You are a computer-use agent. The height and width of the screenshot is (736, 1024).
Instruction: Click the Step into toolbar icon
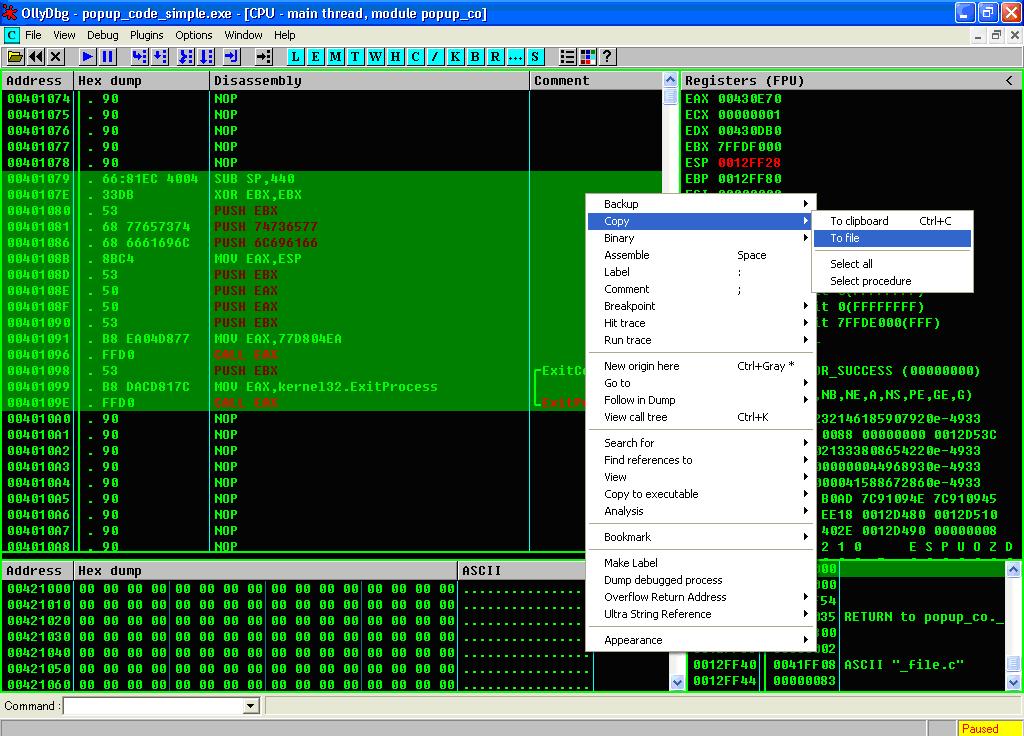click(x=139, y=57)
